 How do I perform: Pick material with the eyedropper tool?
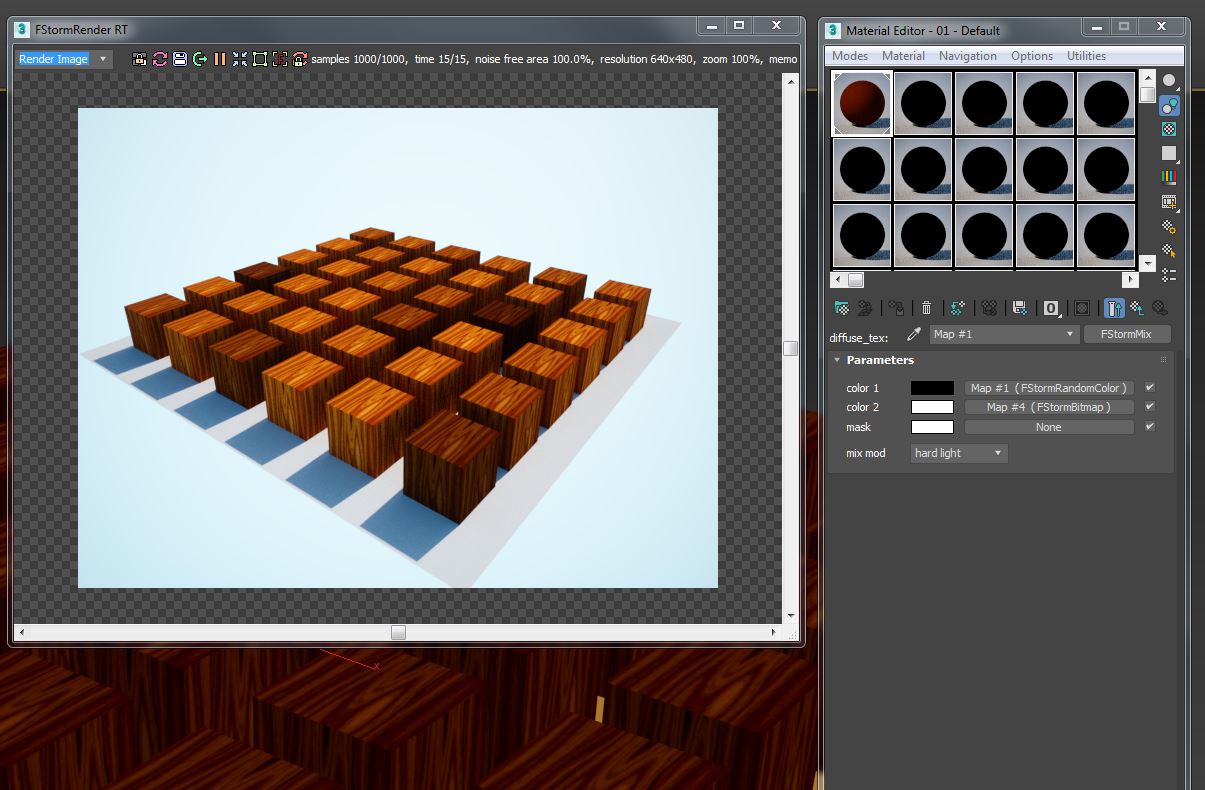[913, 335]
